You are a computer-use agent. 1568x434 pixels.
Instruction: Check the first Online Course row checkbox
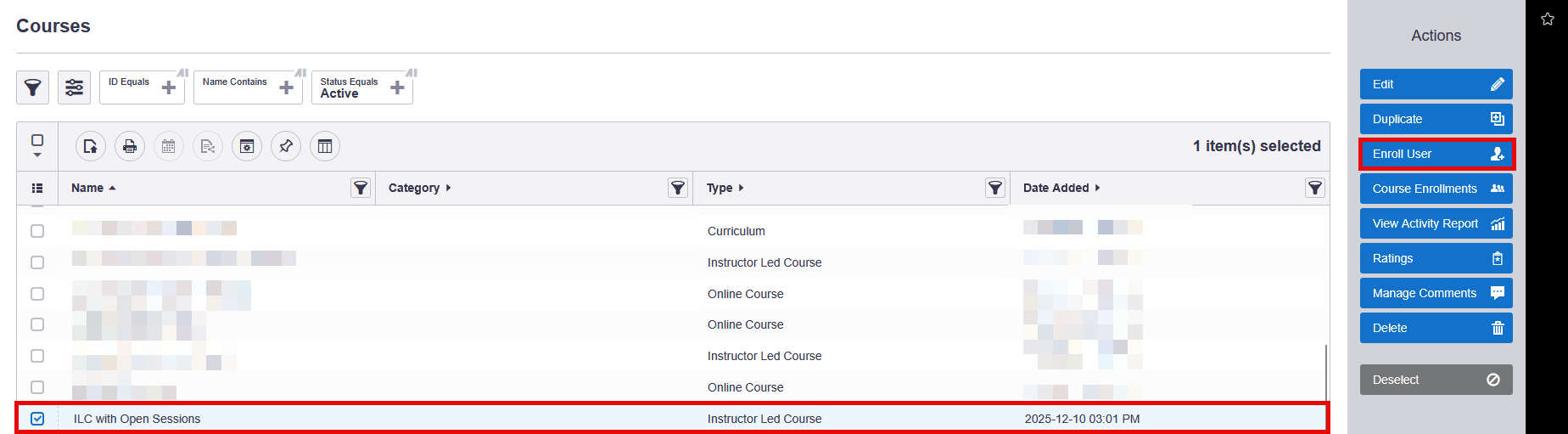37,294
